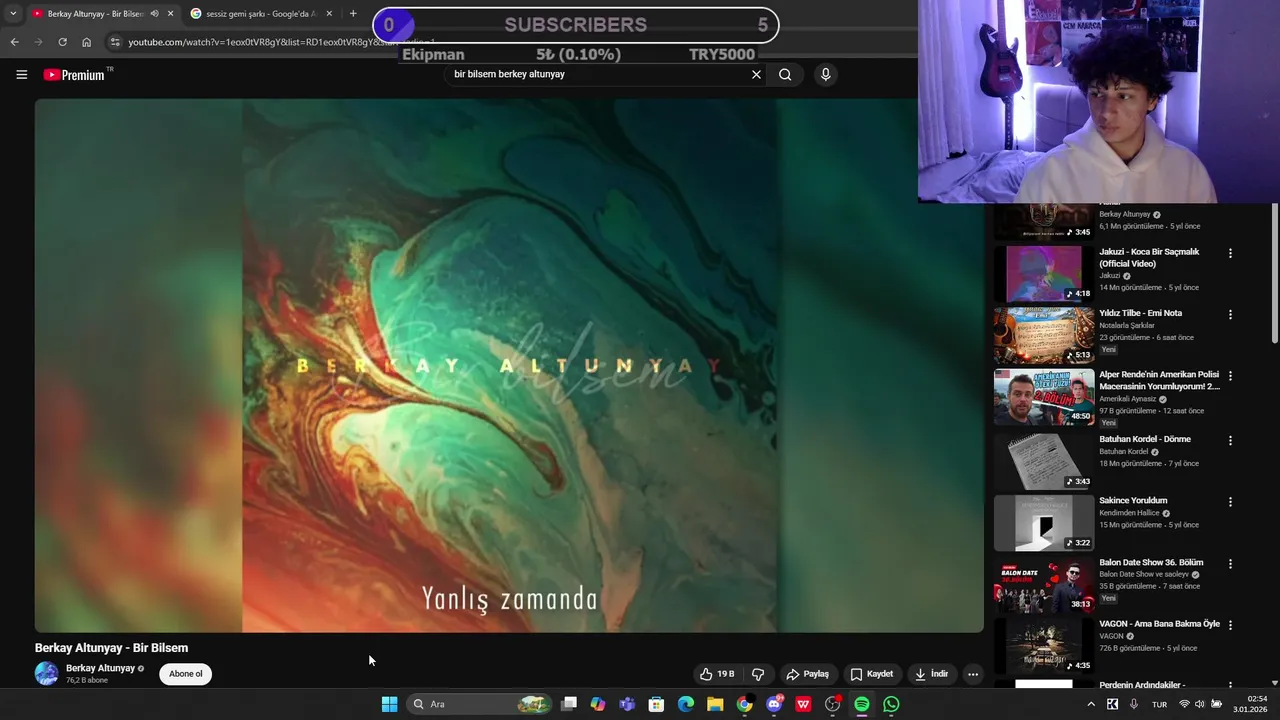
Task: Open the YouTube hamburger guide menu
Action: click(x=21, y=75)
